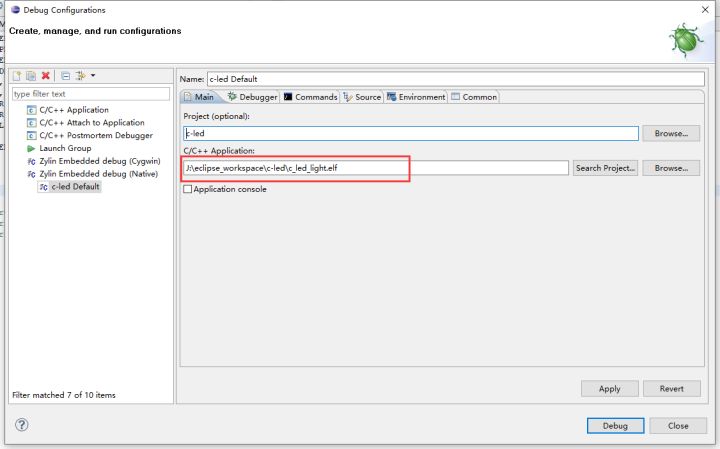
Task: Click the Duplicate configuration icon
Action: point(31,76)
